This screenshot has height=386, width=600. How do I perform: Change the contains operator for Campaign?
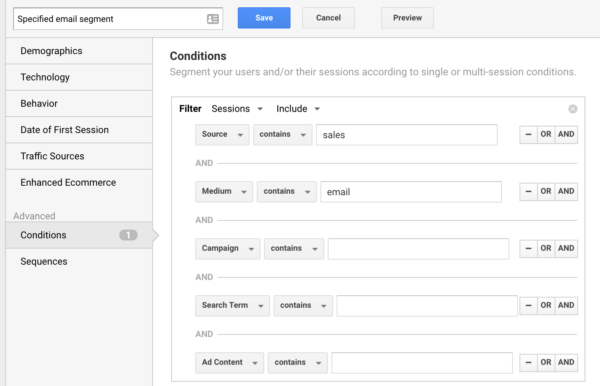[x=294, y=249]
